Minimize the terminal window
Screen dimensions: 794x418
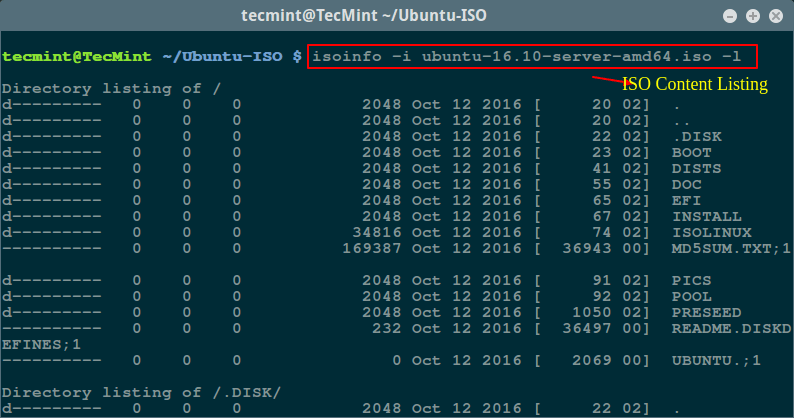tap(730, 16)
